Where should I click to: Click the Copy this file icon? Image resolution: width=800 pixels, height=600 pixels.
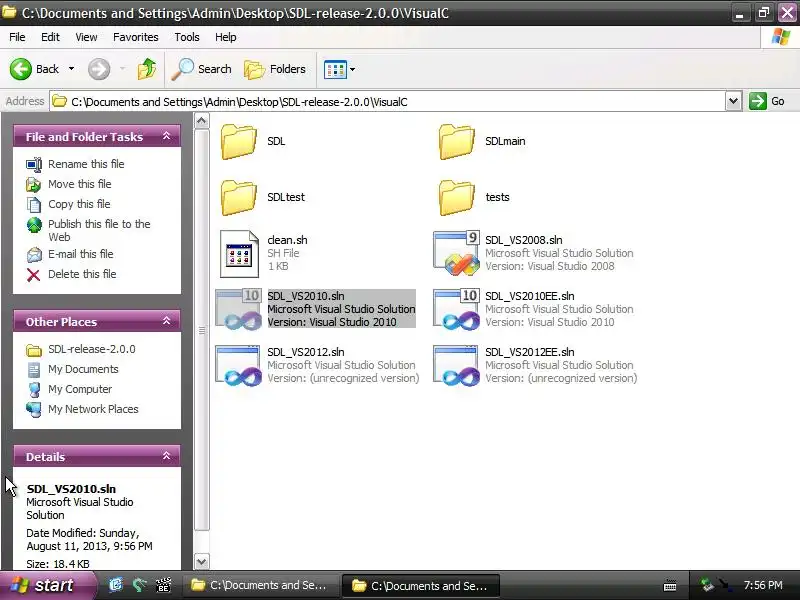coord(34,205)
